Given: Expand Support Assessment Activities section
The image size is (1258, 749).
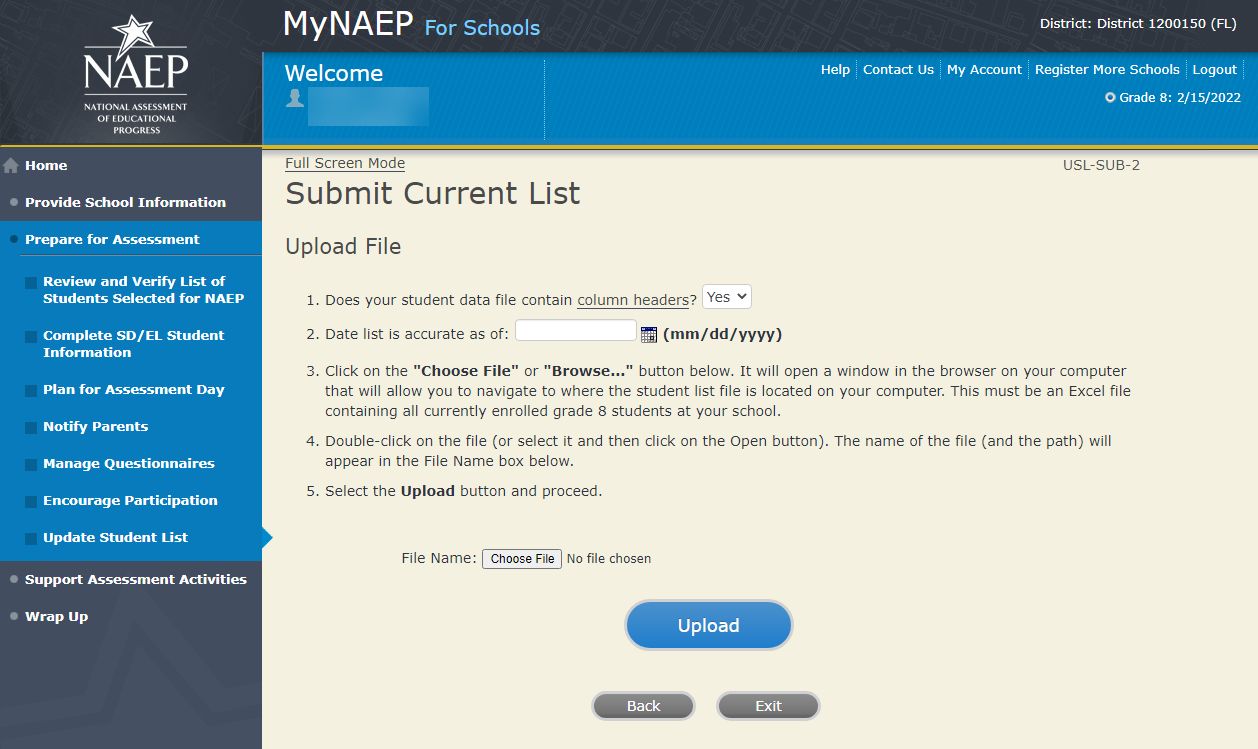Looking at the screenshot, I should click(x=135, y=579).
